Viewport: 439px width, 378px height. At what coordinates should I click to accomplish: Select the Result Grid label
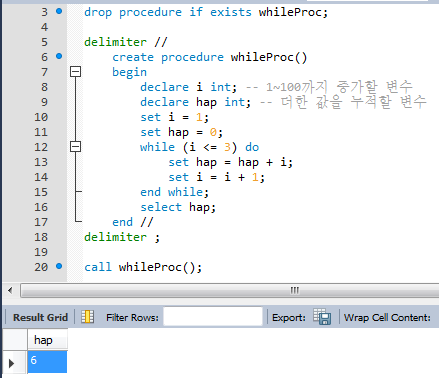coord(40,317)
